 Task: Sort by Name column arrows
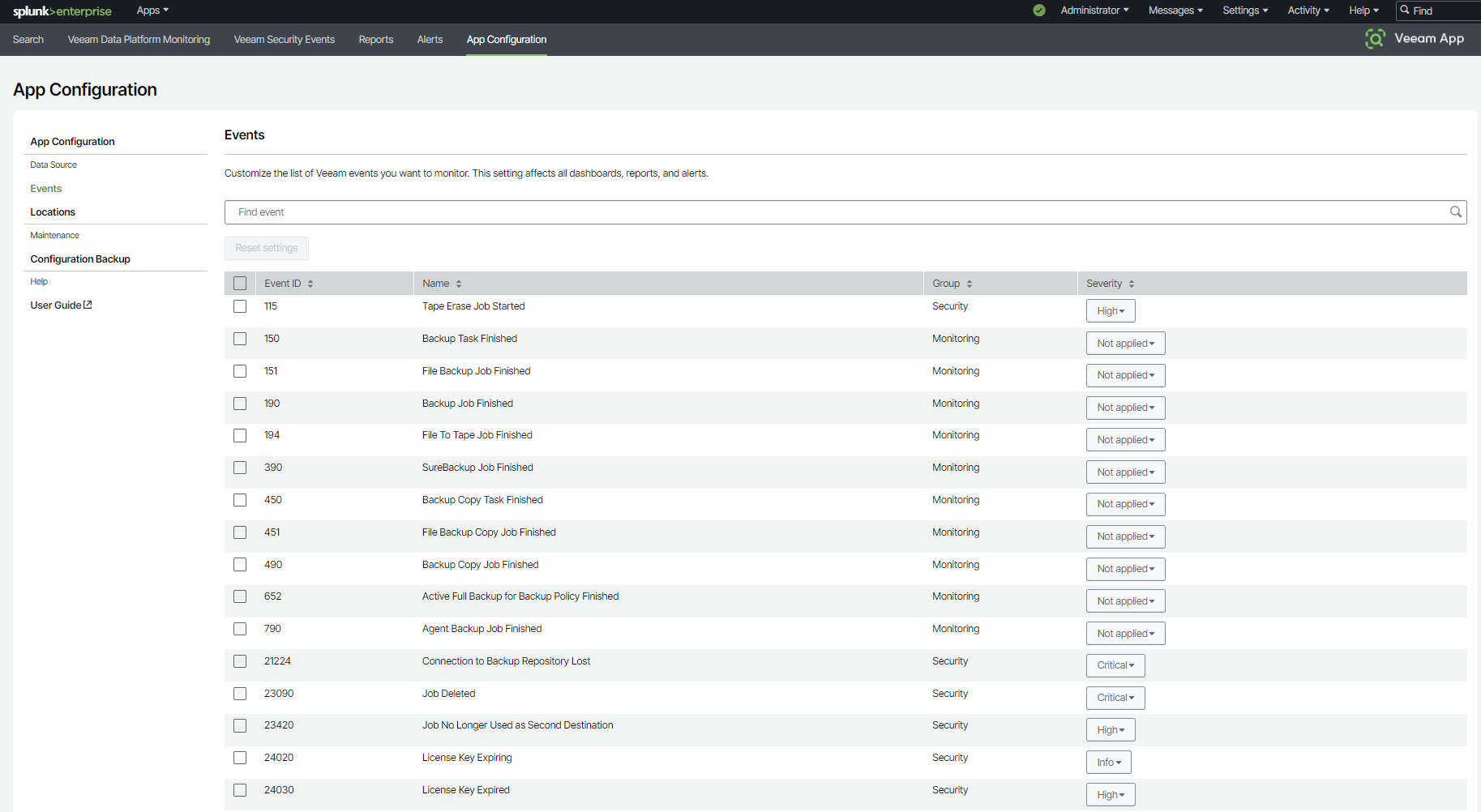pyautogui.click(x=459, y=284)
